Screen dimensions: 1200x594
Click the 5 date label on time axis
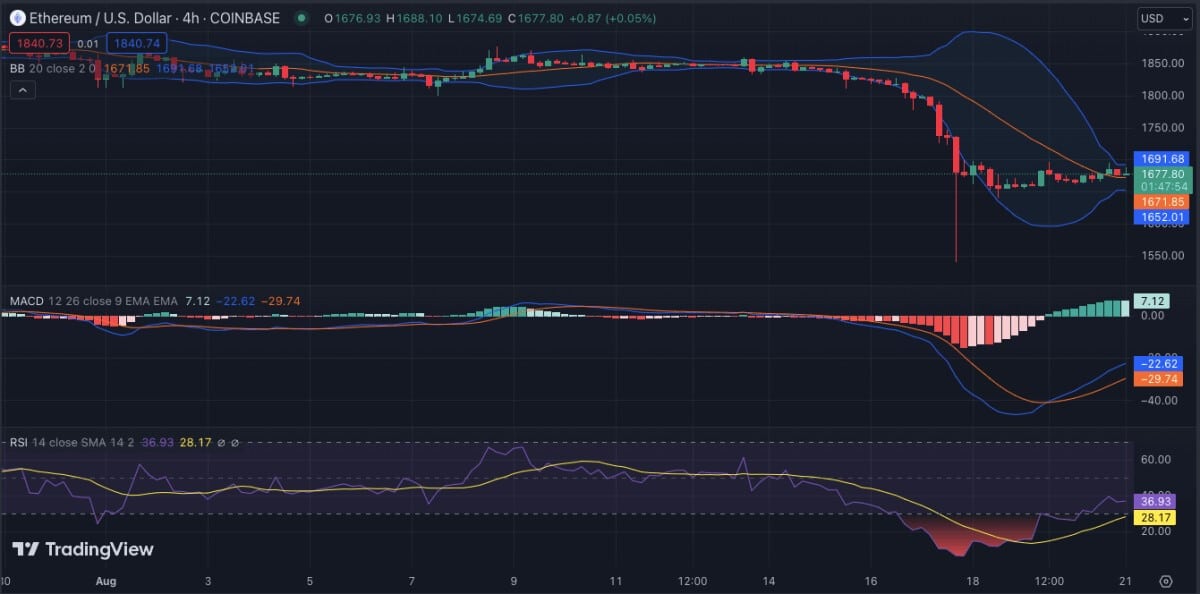point(310,581)
